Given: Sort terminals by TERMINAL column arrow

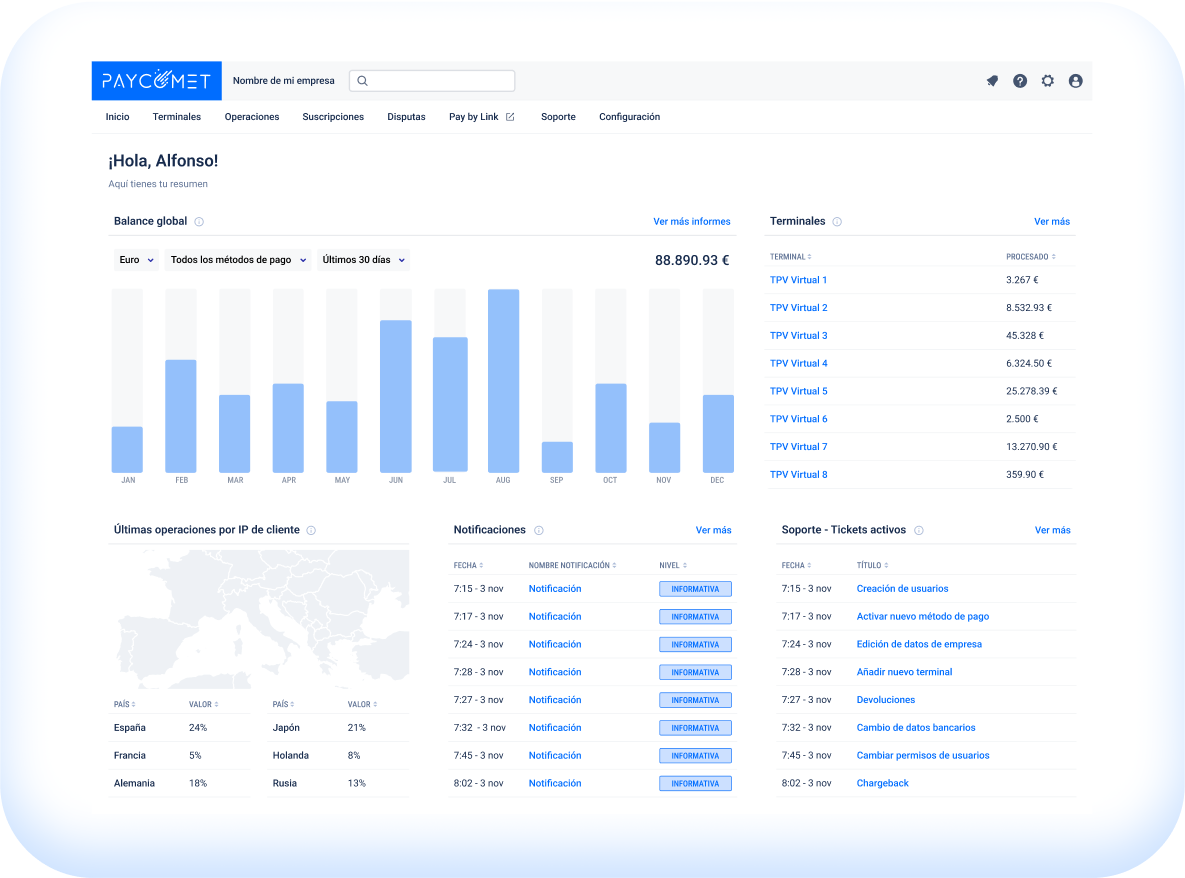Looking at the screenshot, I should pos(809,257).
